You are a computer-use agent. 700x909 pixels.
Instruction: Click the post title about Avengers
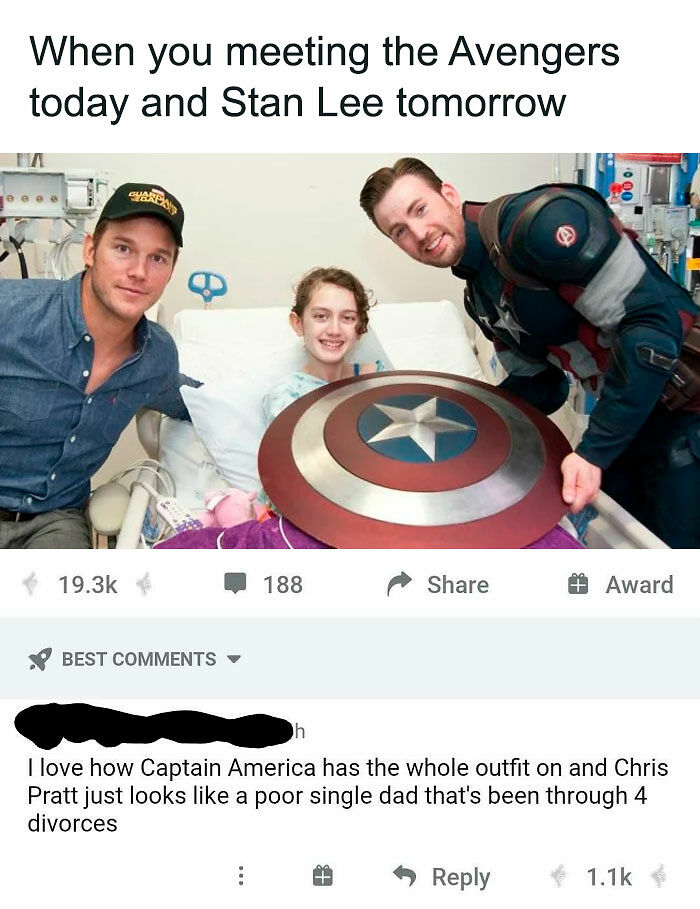coord(324,77)
